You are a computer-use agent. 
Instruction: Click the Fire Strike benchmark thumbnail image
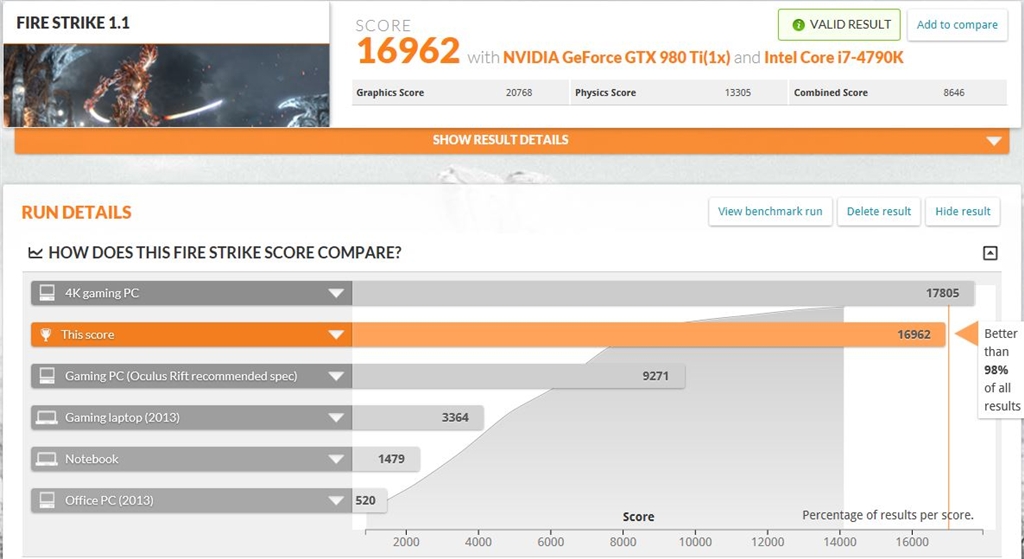[167, 85]
